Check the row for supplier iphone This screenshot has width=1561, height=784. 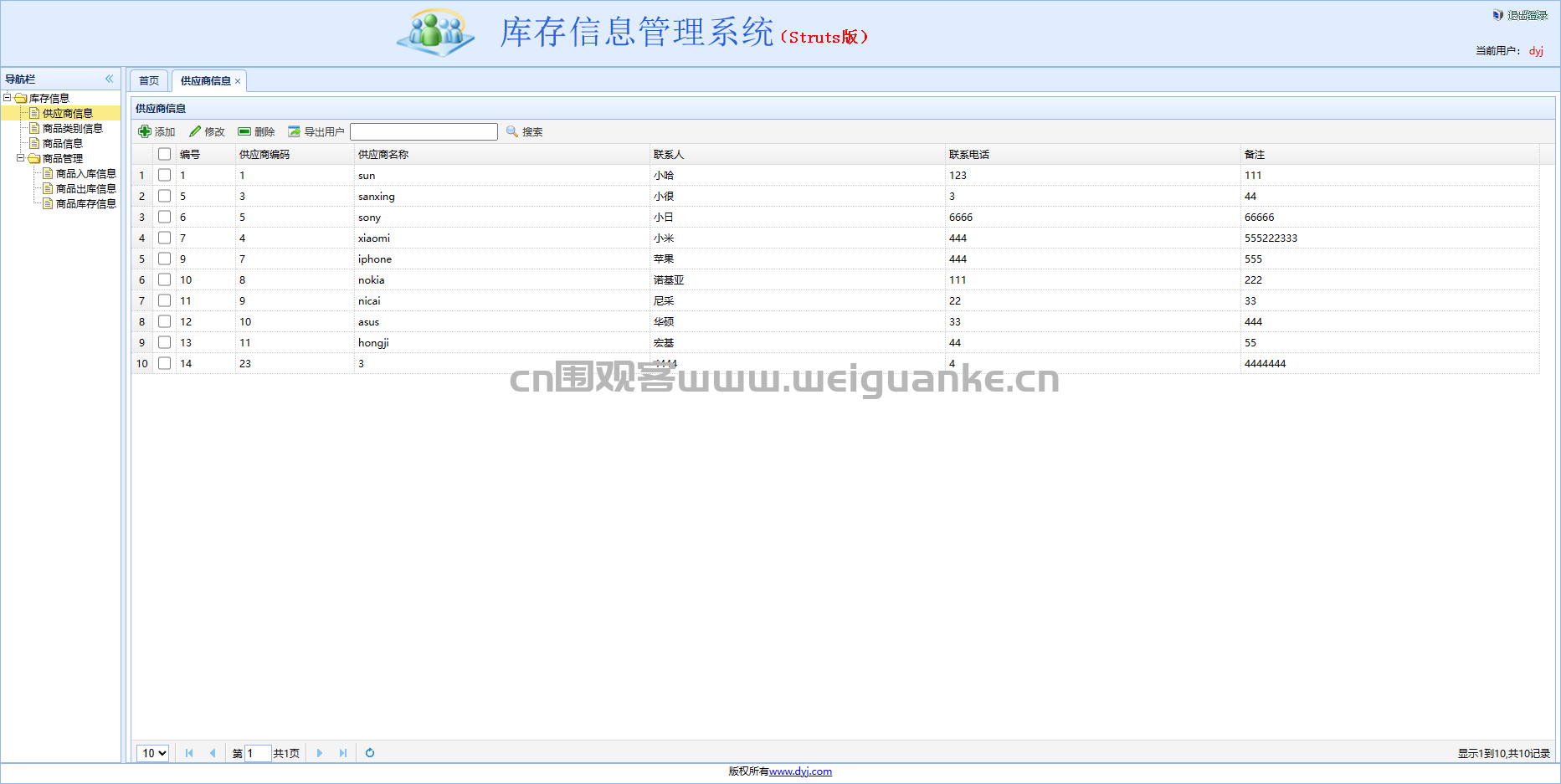click(165, 259)
